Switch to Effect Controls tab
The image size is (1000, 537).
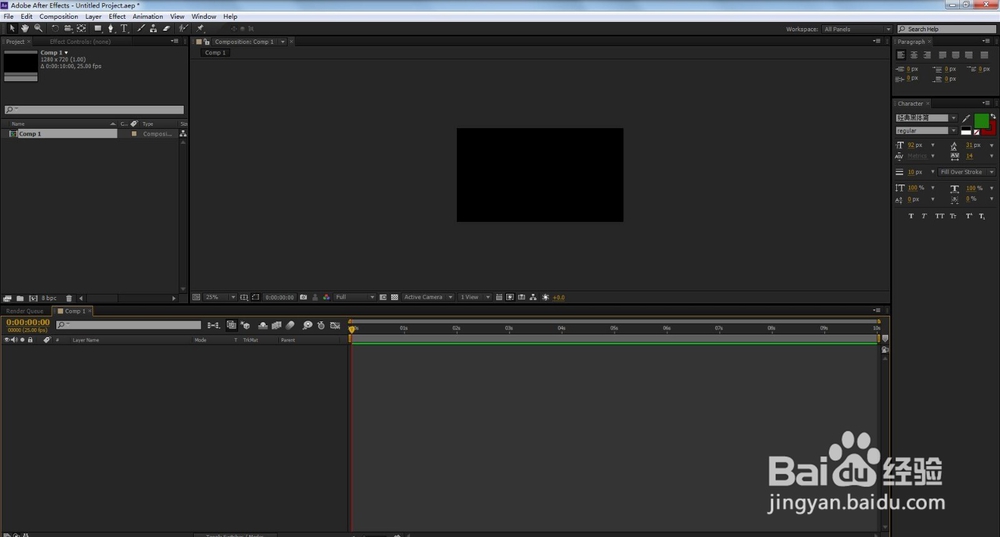coord(80,41)
